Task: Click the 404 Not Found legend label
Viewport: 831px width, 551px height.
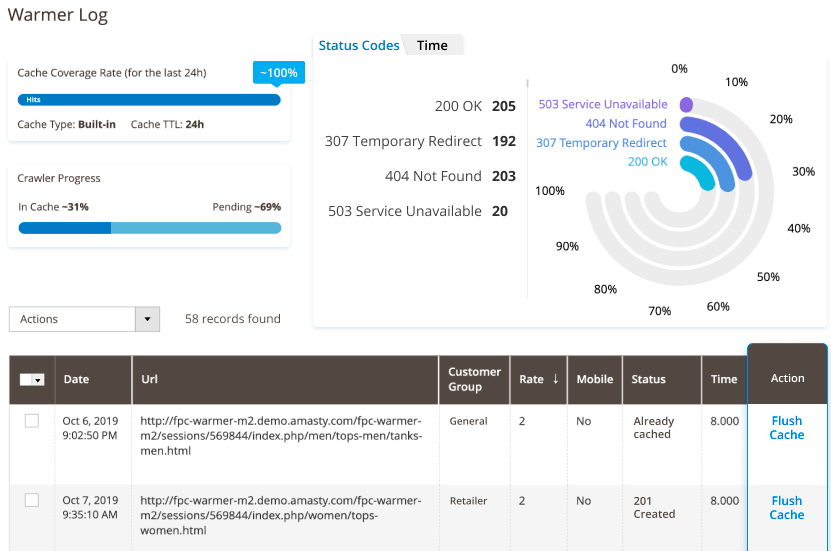Action: click(x=626, y=123)
